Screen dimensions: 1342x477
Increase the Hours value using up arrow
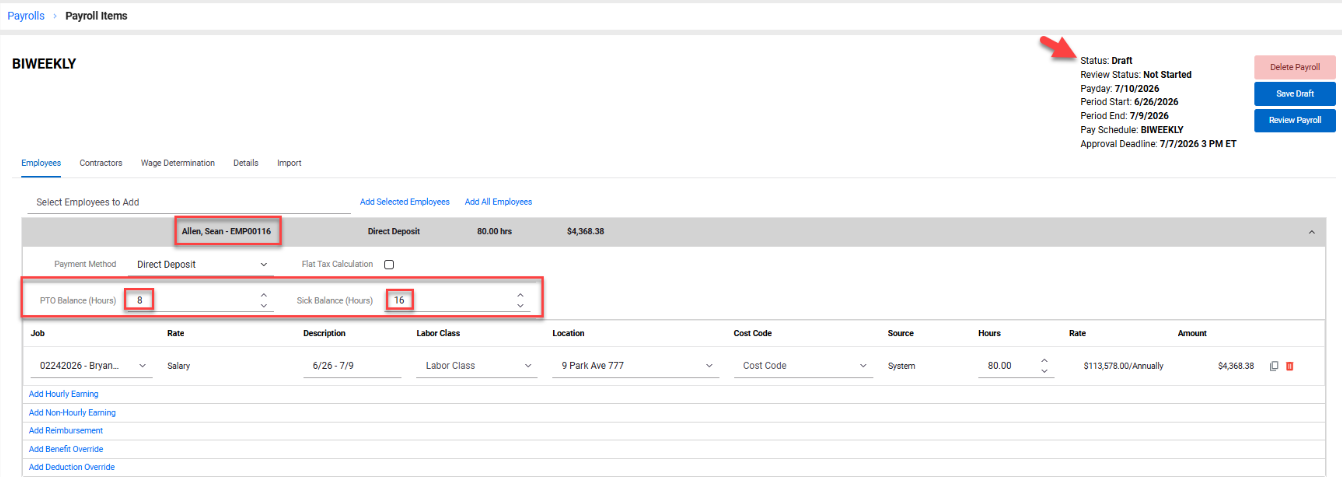click(1044, 361)
